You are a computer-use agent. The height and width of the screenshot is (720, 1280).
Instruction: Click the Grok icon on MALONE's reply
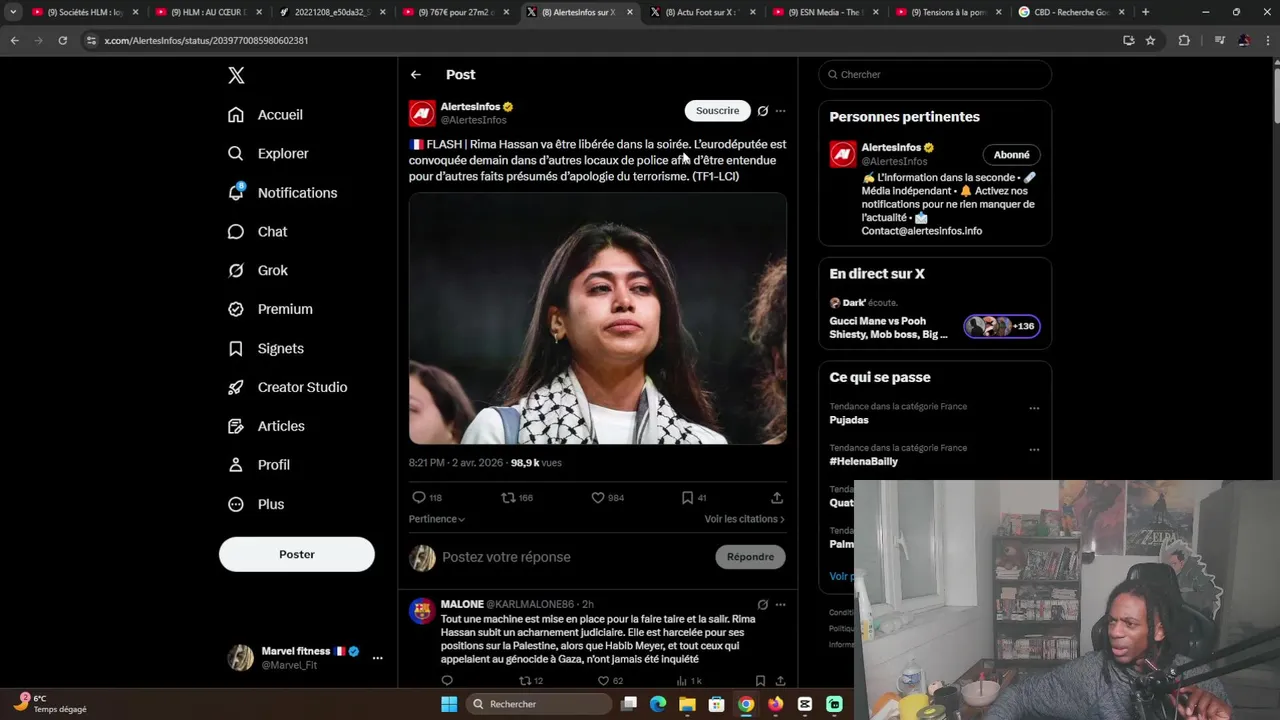763,605
